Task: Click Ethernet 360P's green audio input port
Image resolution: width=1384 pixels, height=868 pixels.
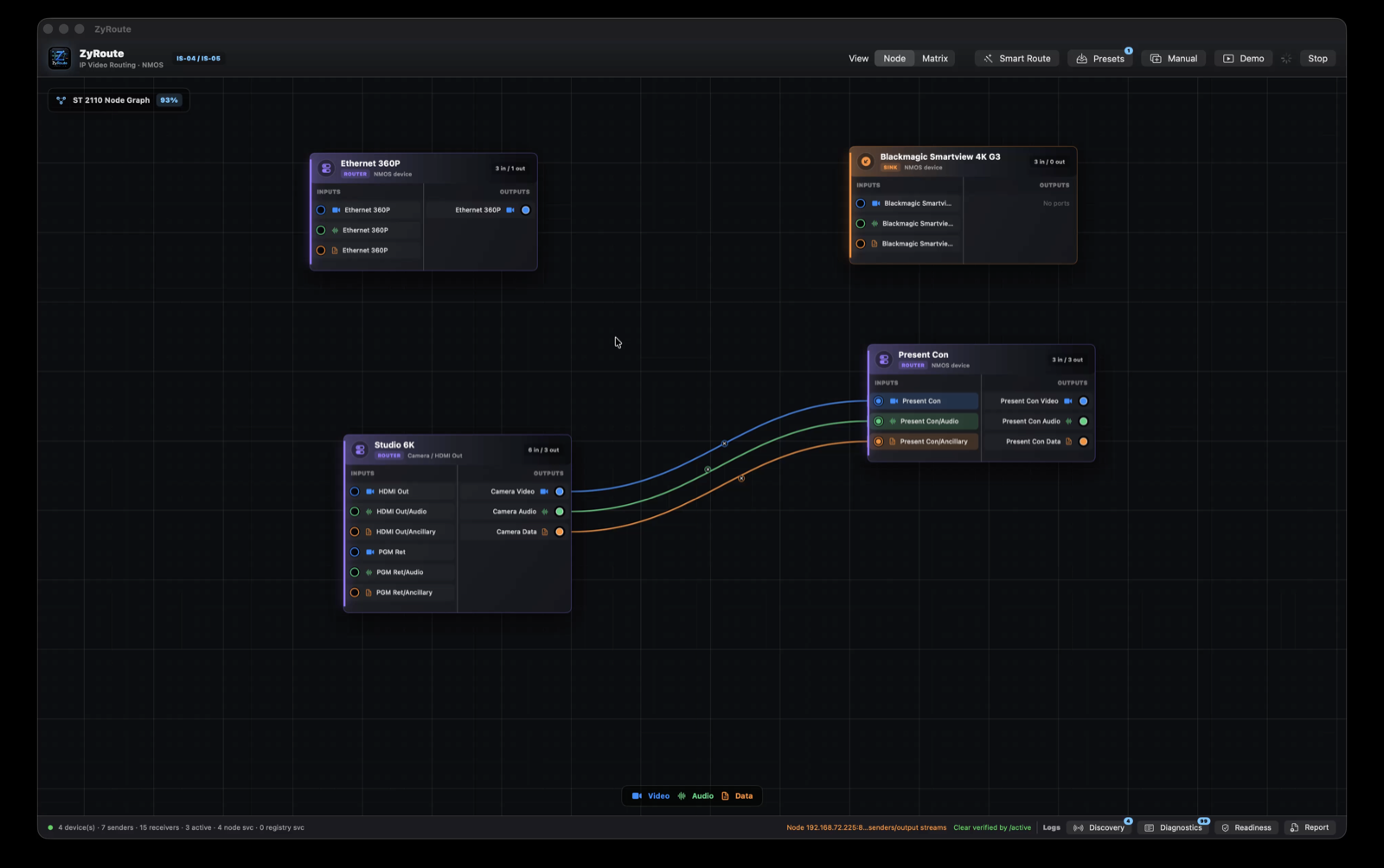Action: click(x=321, y=230)
